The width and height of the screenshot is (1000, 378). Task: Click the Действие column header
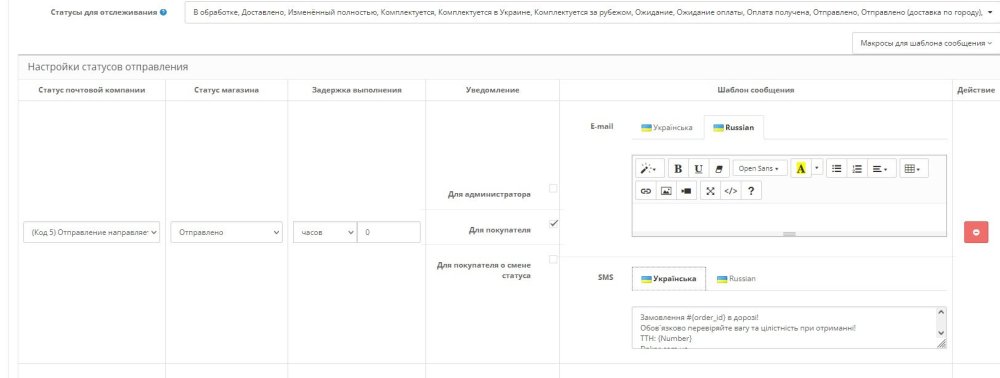(x=976, y=90)
